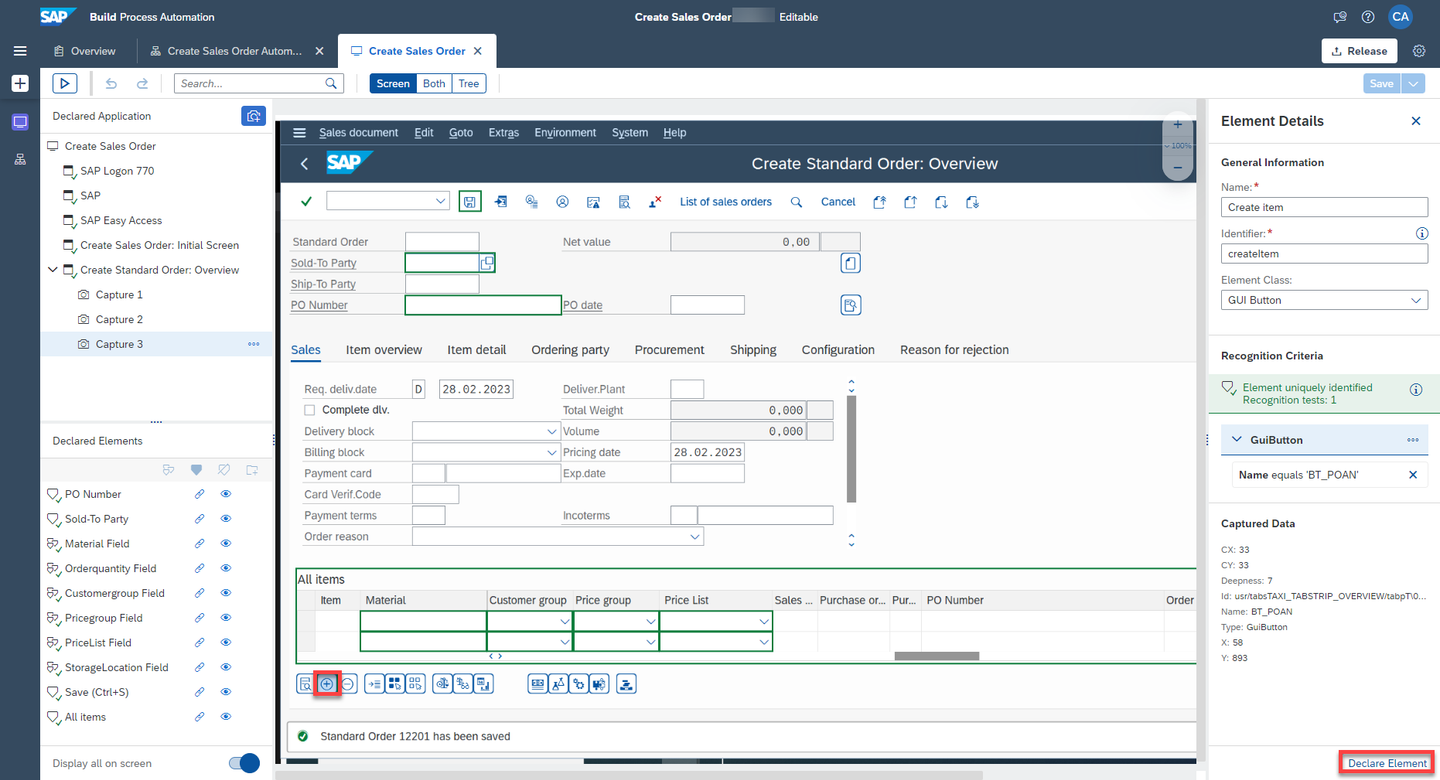Screen dimensions: 1440x780
Task: Undo the last change
Action: coord(111,84)
